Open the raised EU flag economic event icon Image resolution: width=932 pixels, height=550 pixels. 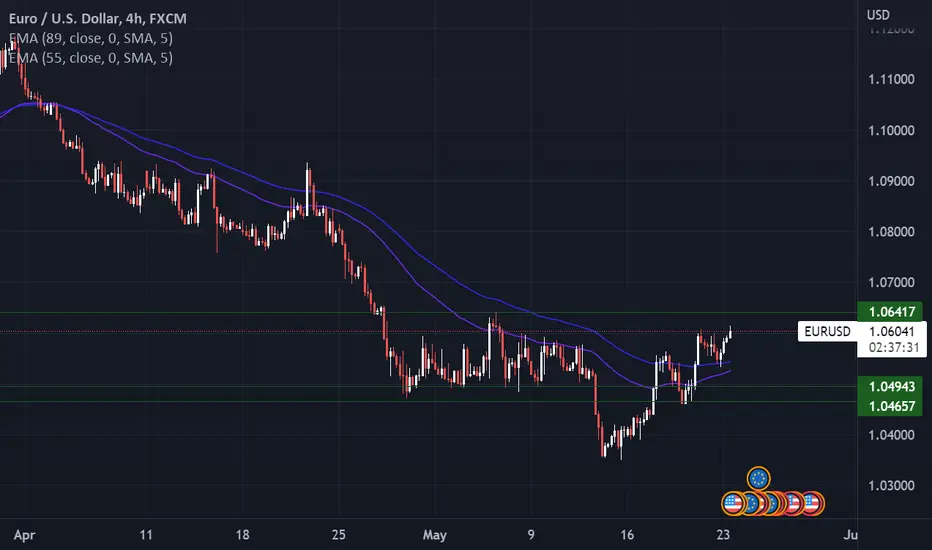(x=758, y=478)
